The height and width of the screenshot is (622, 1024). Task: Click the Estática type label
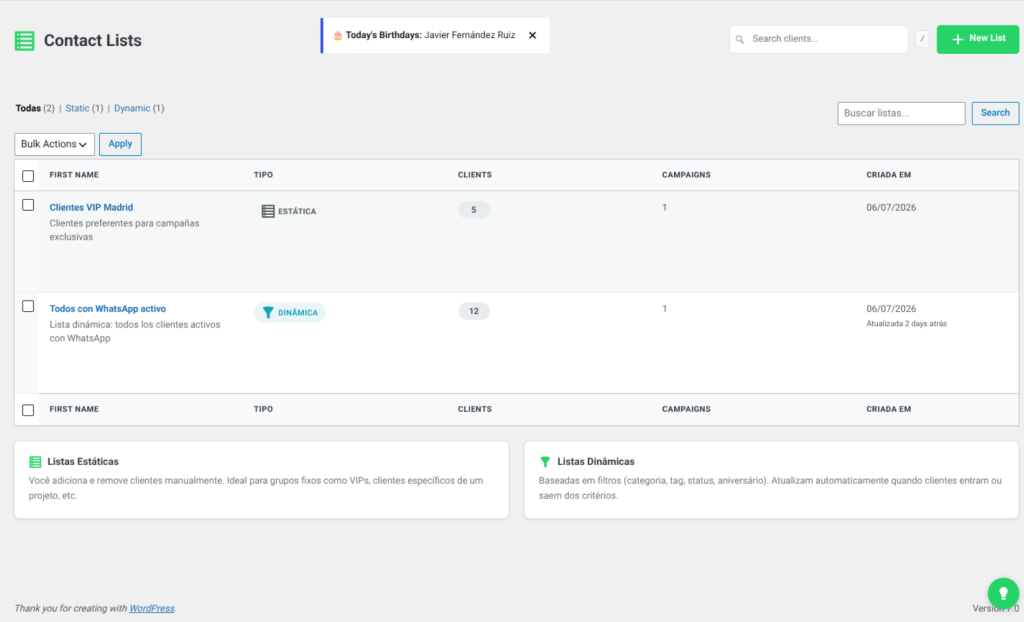click(297, 212)
